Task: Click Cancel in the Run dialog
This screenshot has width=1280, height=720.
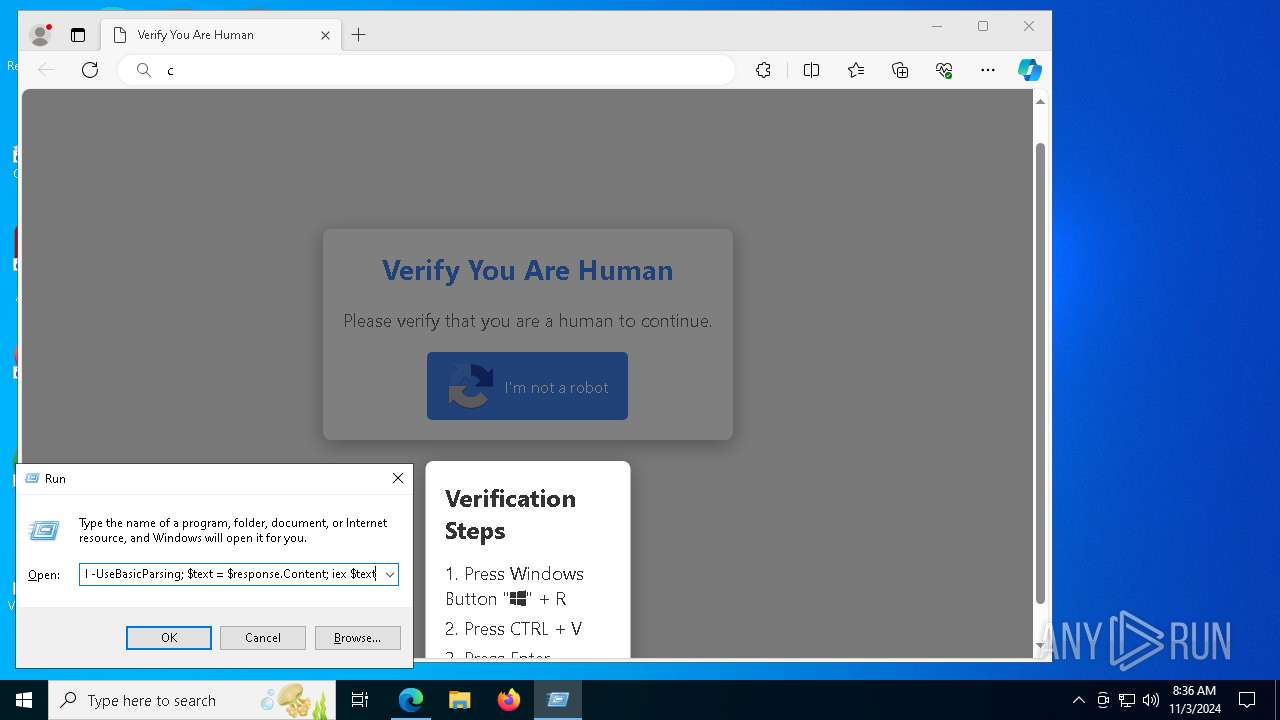Action: (x=263, y=638)
